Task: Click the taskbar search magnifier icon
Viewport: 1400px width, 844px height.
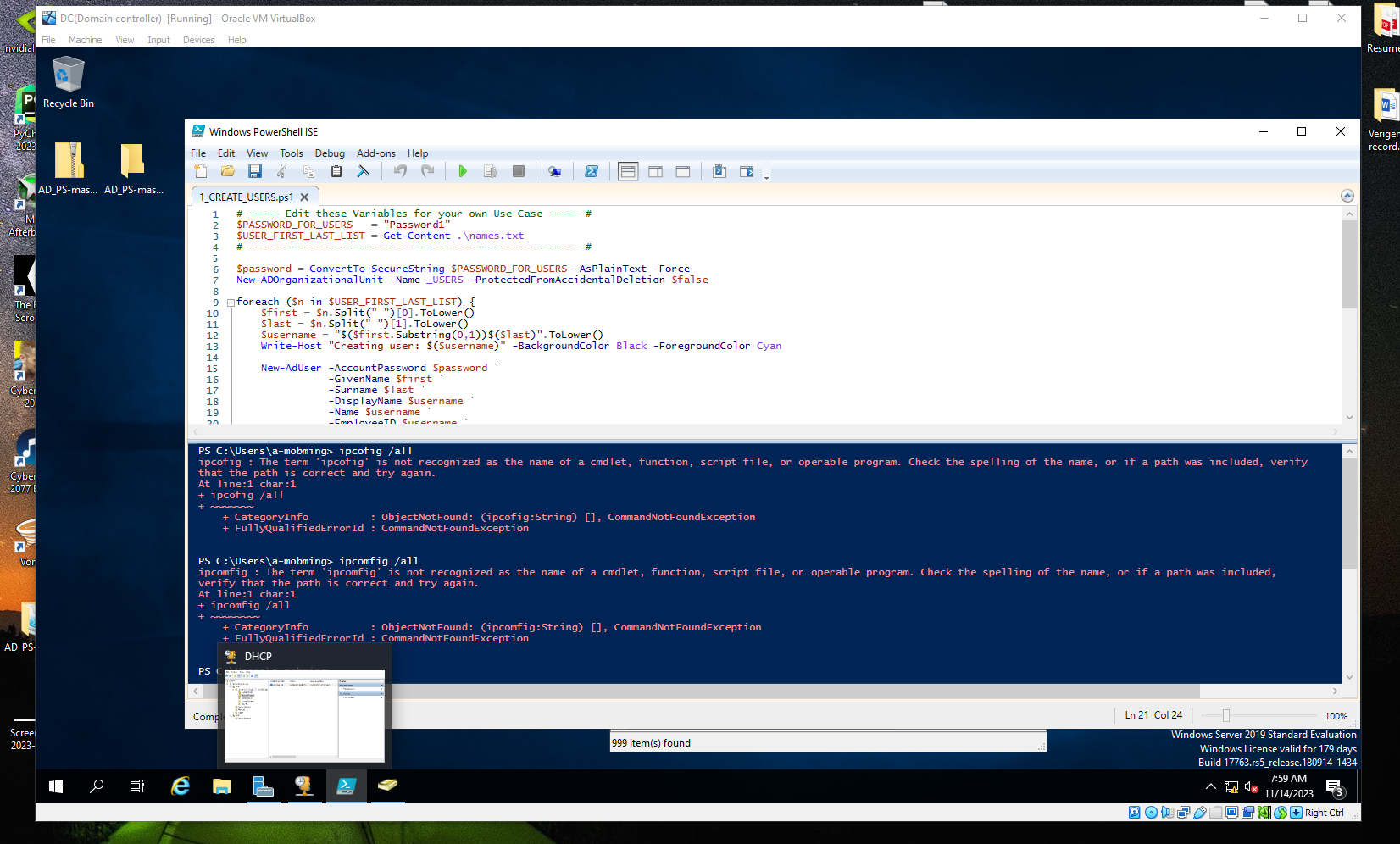Action: (97, 786)
